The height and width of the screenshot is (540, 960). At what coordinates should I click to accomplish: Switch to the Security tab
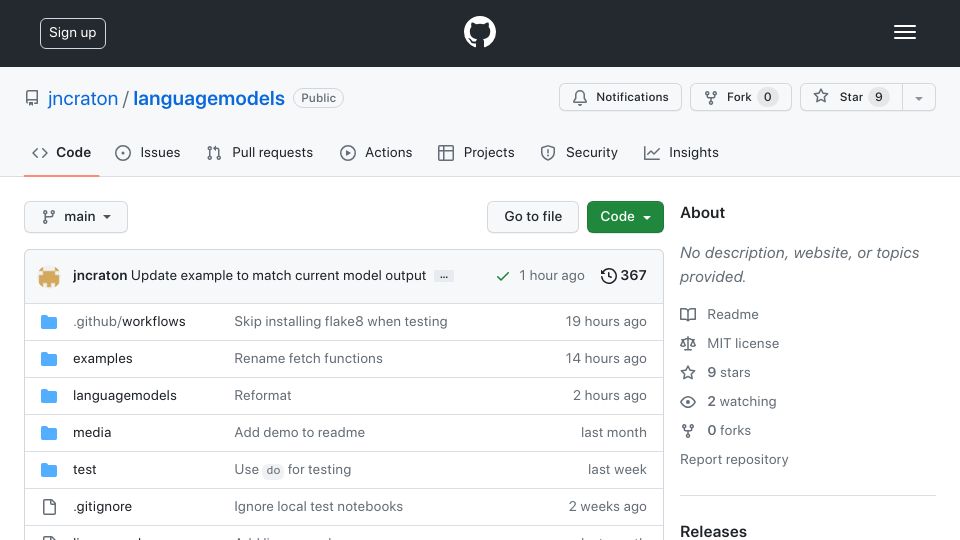click(x=579, y=152)
